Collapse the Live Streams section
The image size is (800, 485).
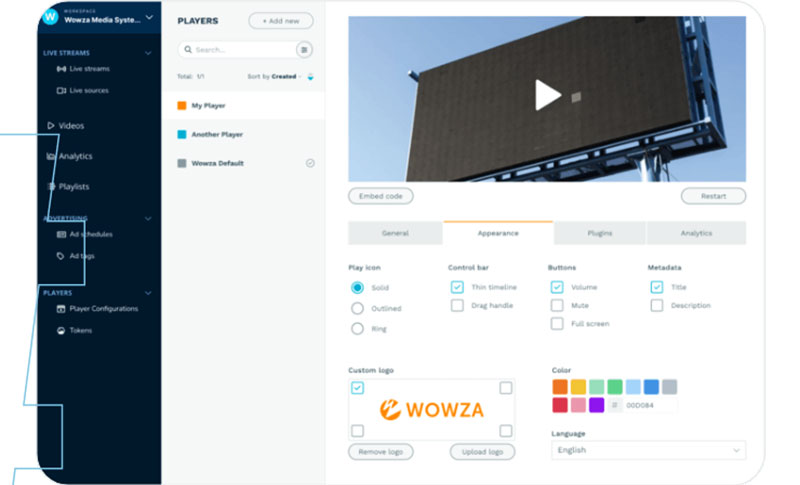point(148,53)
